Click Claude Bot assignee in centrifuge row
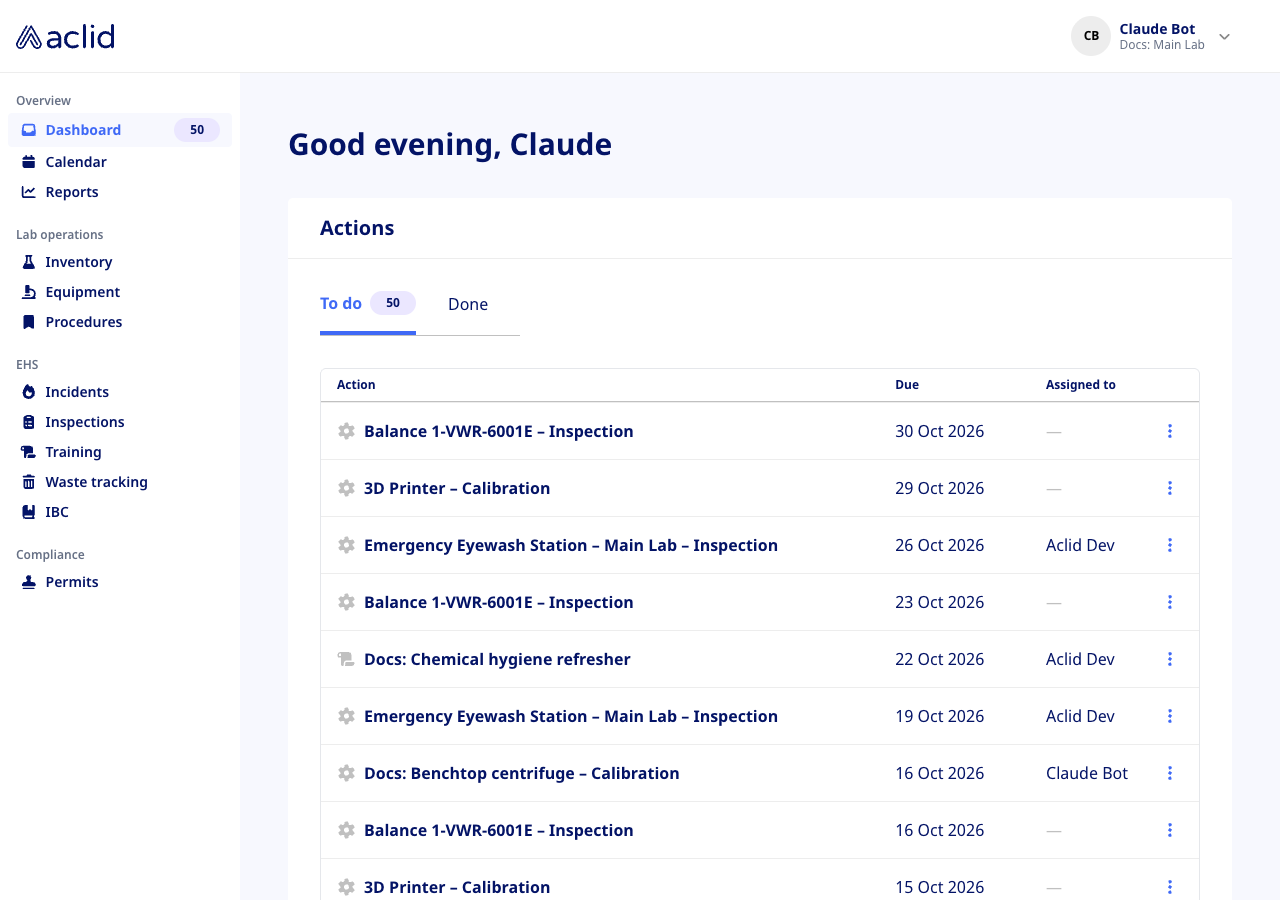Screen dimensions: 1280x900 tap(1087, 773)
